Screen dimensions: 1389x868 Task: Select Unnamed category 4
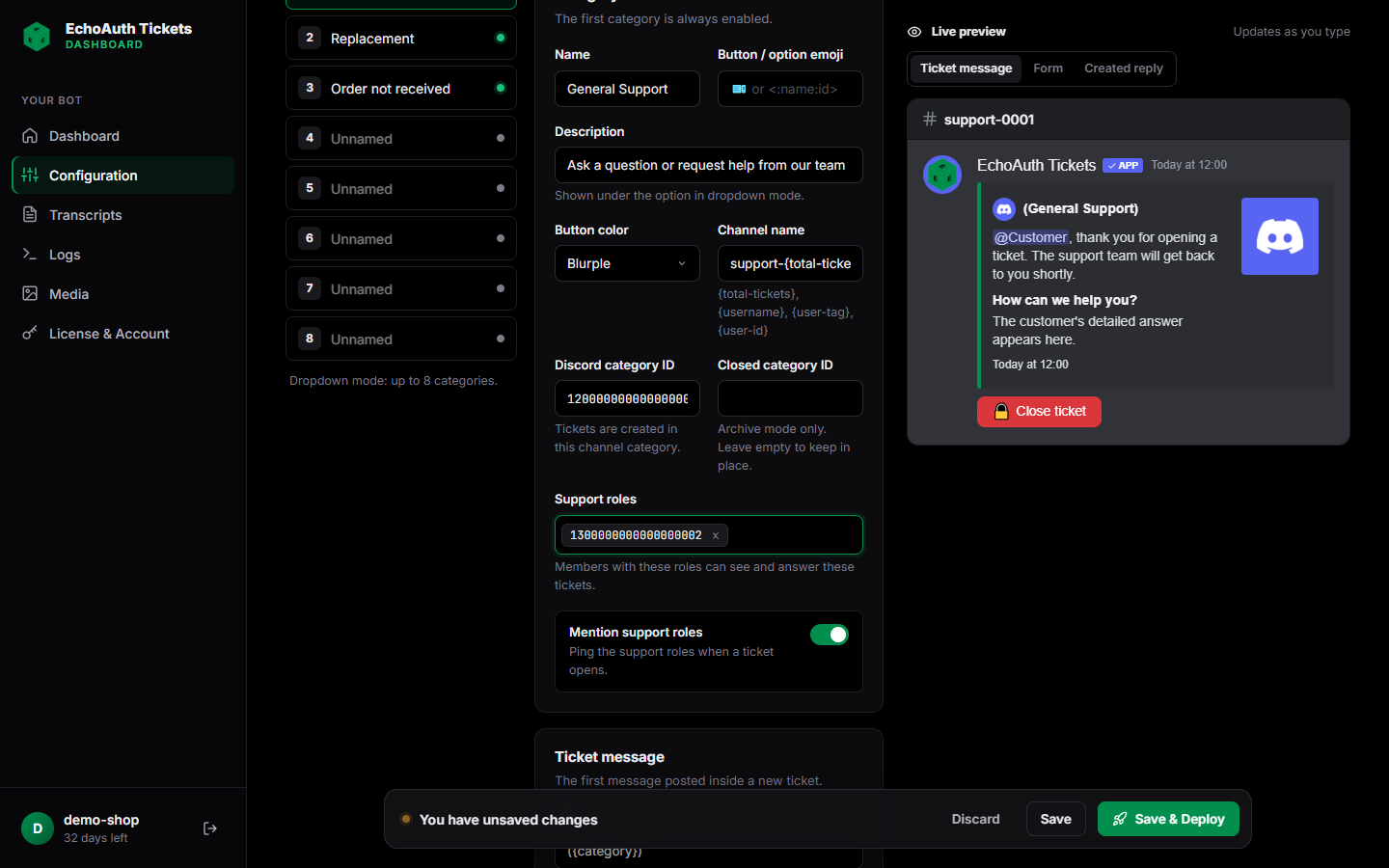tap(401, 138)
